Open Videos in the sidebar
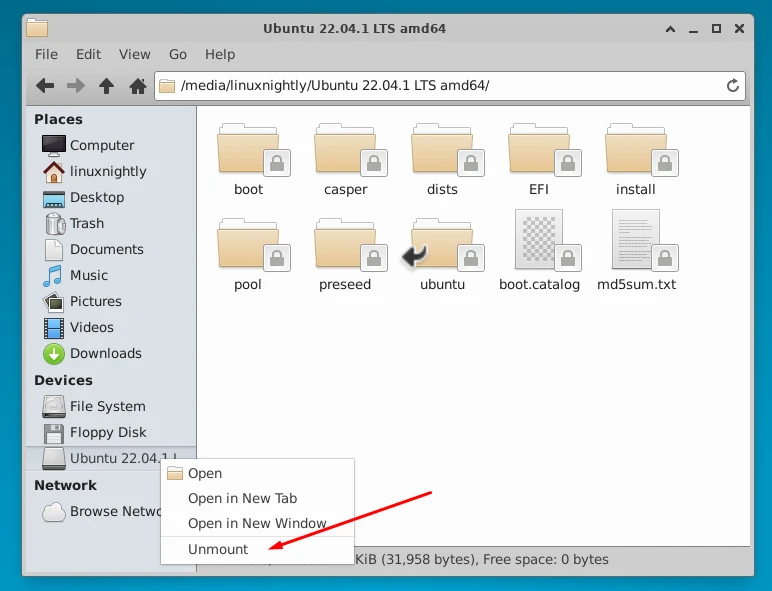 tap(111, 328)
